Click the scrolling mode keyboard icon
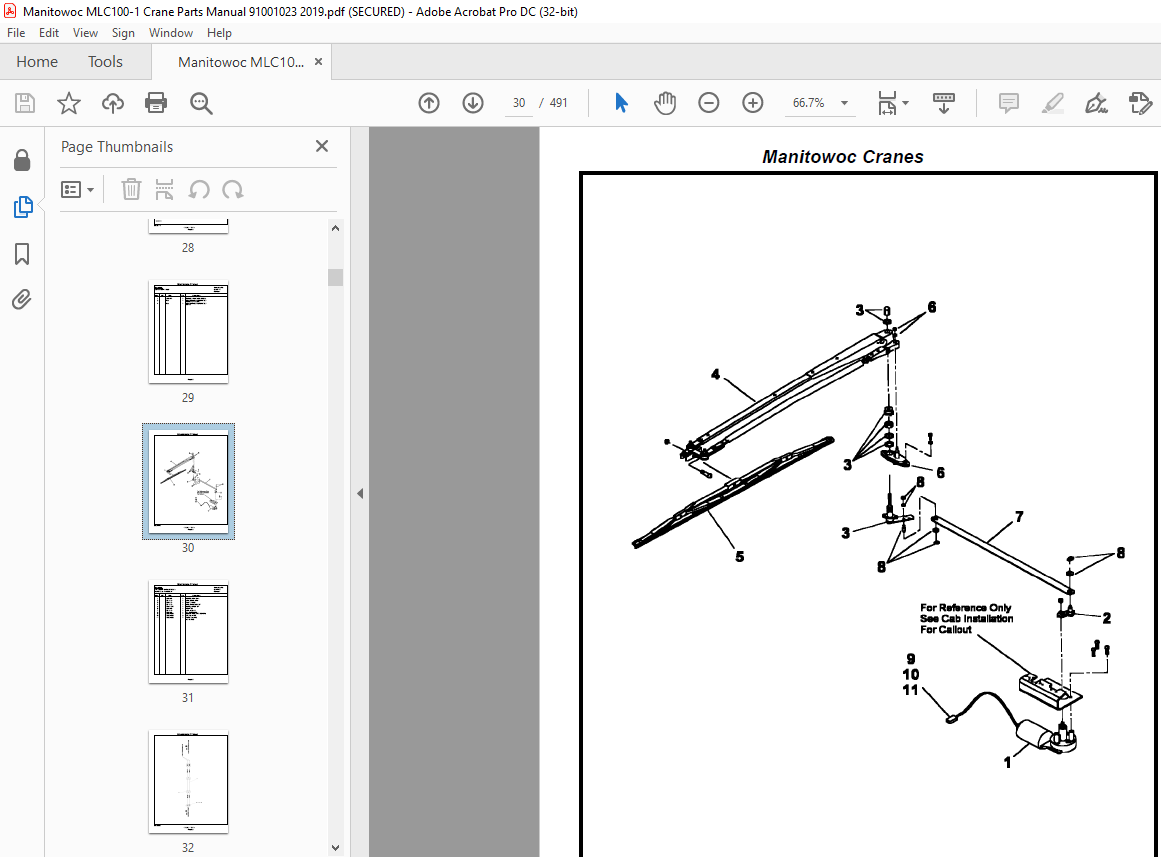 [x=943, y=103]
